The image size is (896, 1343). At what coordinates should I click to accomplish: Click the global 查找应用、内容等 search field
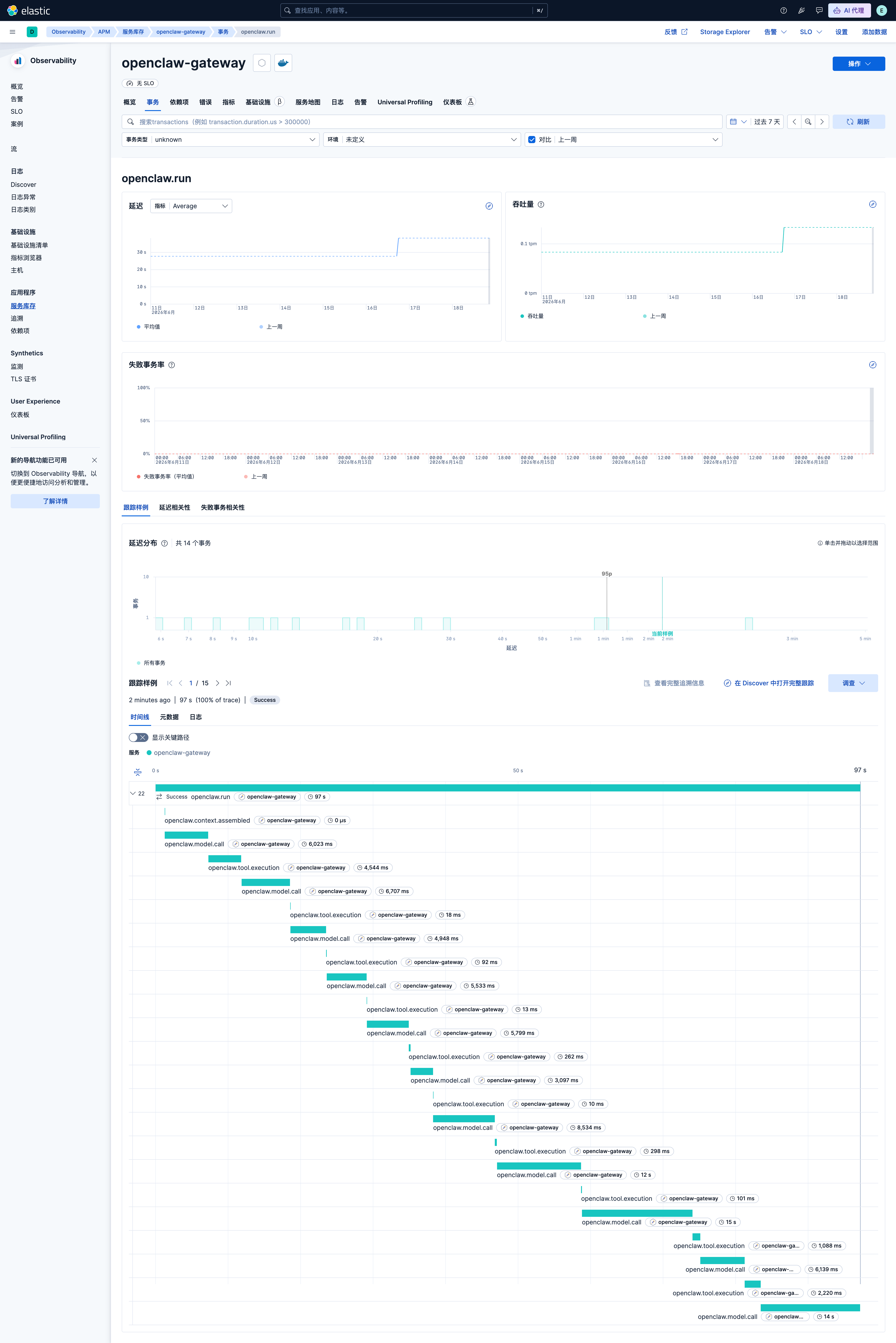(x=414, y=10)
